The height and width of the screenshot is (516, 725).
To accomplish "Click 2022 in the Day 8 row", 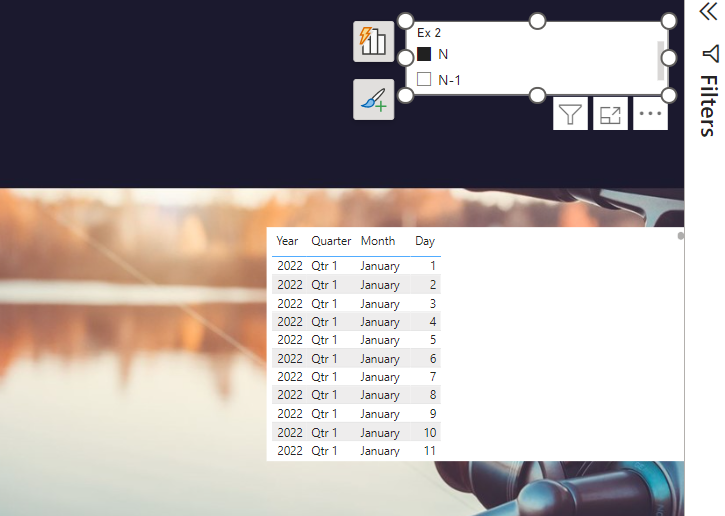I will (290, 395).
